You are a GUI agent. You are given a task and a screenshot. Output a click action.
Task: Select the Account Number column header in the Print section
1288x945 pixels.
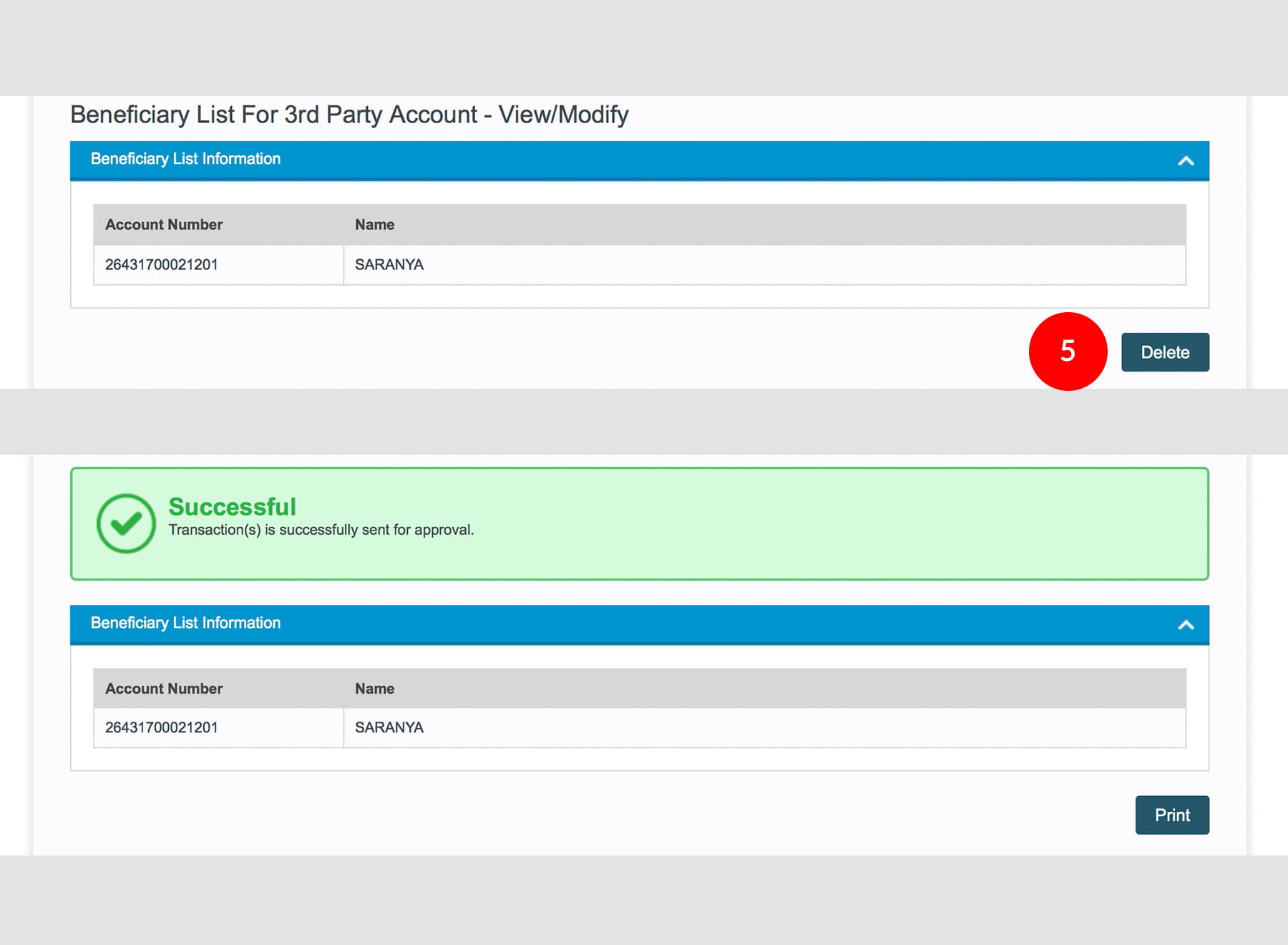tap(164, 689)
